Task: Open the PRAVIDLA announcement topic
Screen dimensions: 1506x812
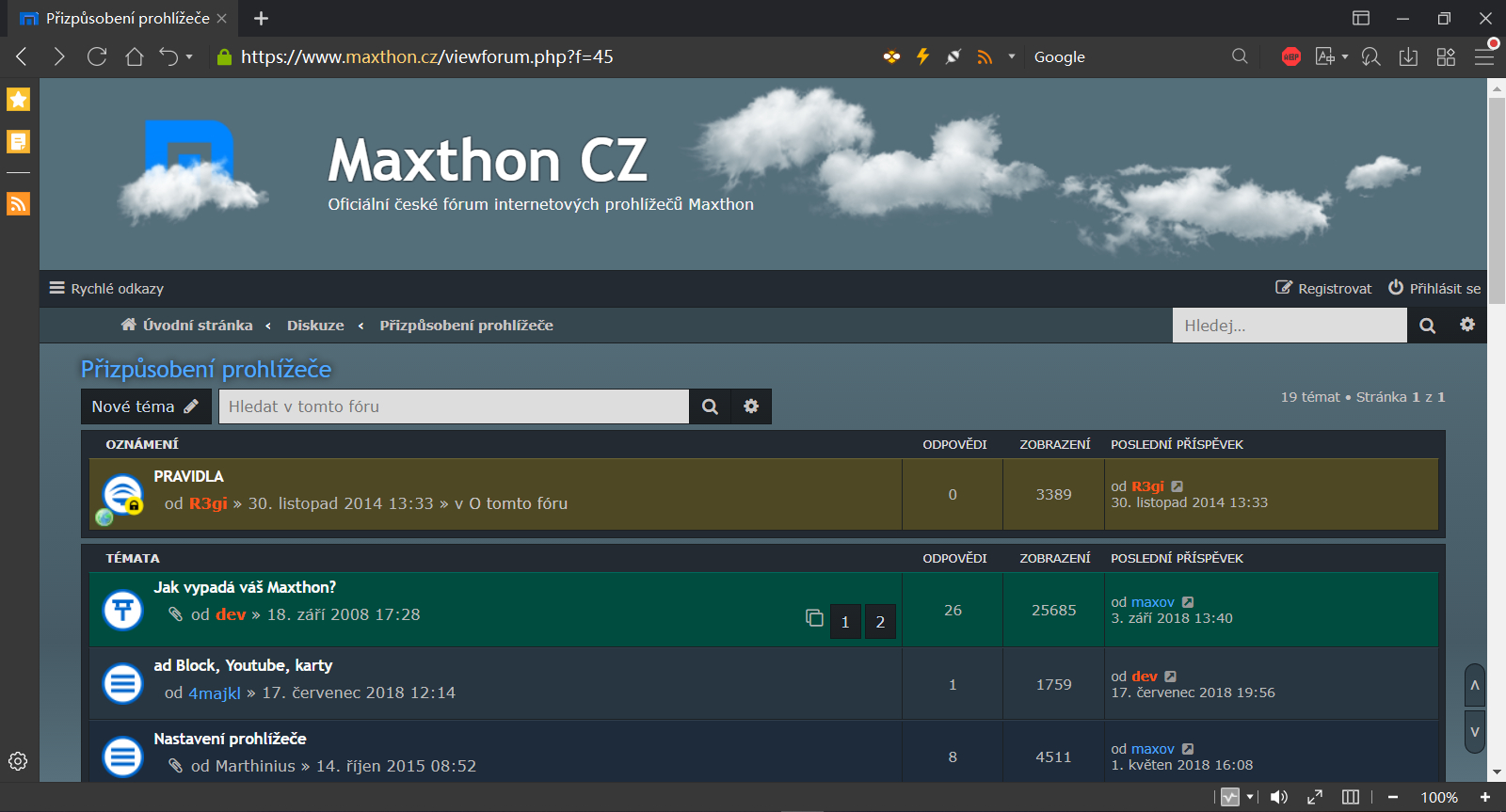Action: [188, 476]
